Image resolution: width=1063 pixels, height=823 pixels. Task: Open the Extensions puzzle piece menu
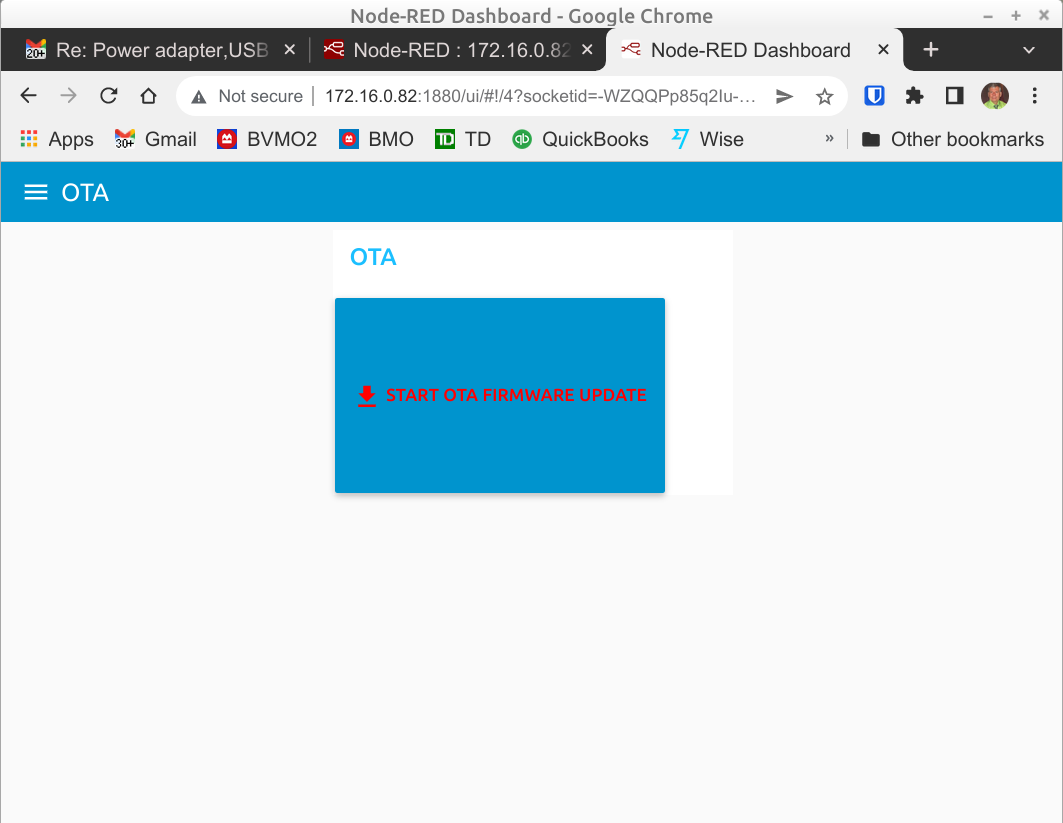pyautogui.click(x=914, y=96)
